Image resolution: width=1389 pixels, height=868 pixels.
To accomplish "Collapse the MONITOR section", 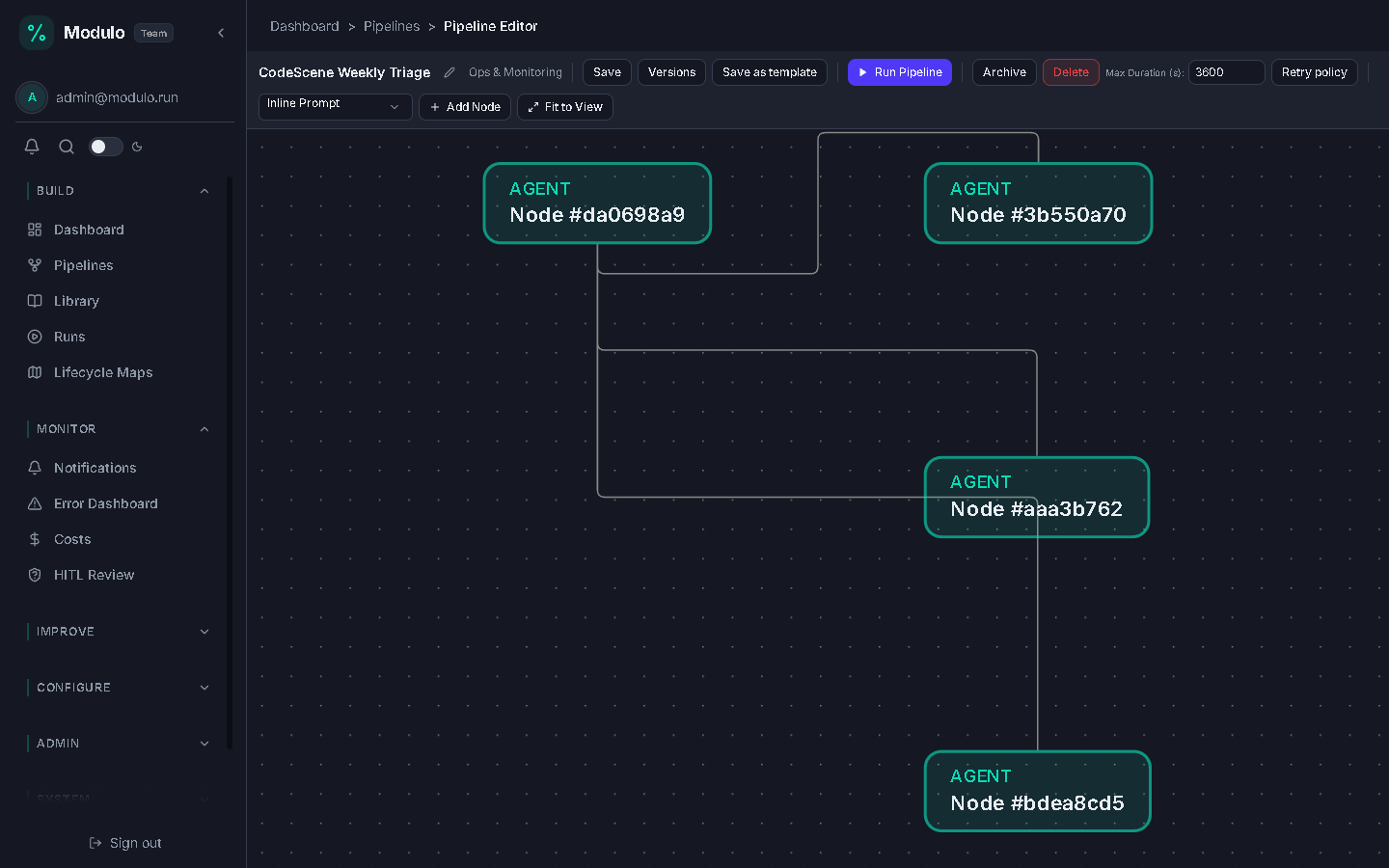I will point(204,429).
